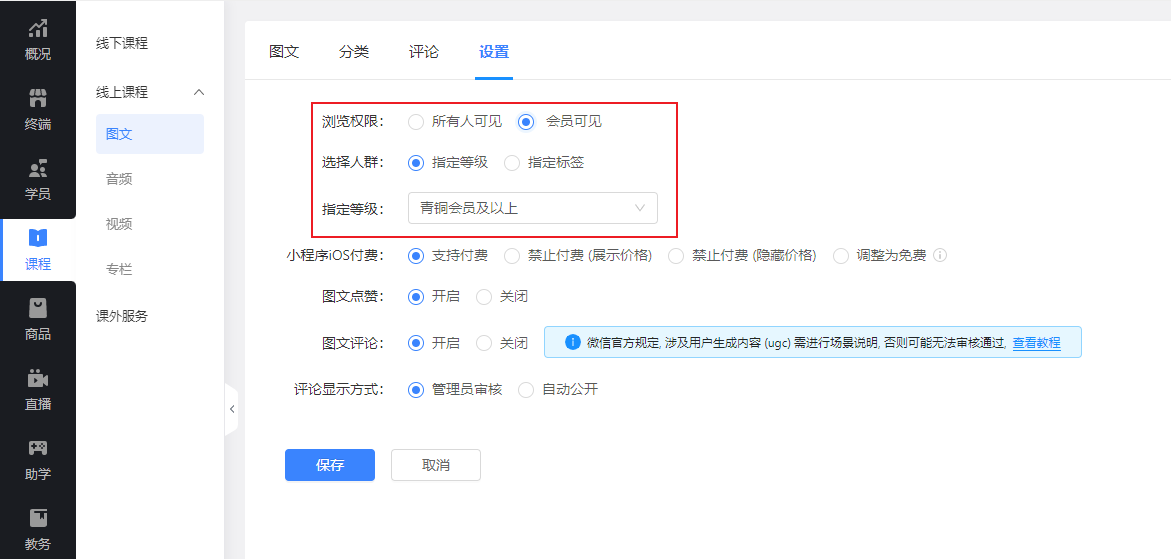Select 所有人可见 browsing permission
Viewport: 1171px width, 559px height.
416,122
